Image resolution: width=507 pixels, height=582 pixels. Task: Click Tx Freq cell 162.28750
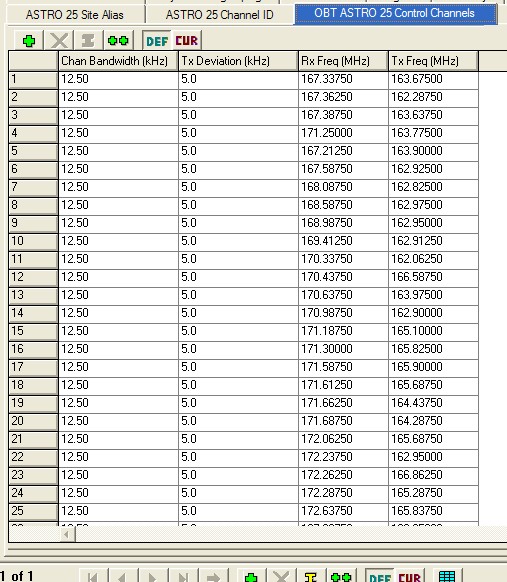[x=434, y=98]
